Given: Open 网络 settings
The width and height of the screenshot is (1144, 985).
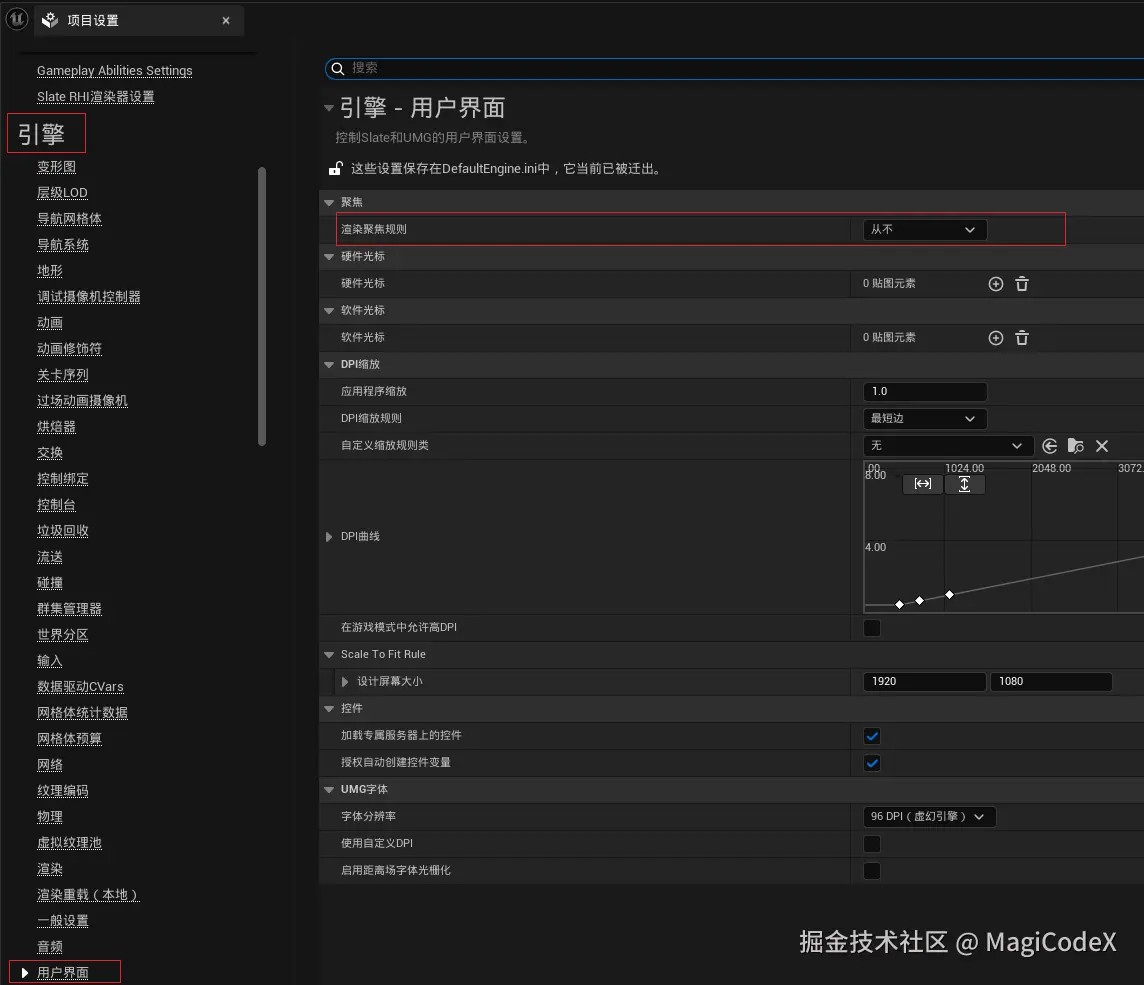Looking at the screenshot, I should pyautogui.click(x=50, y=765).
